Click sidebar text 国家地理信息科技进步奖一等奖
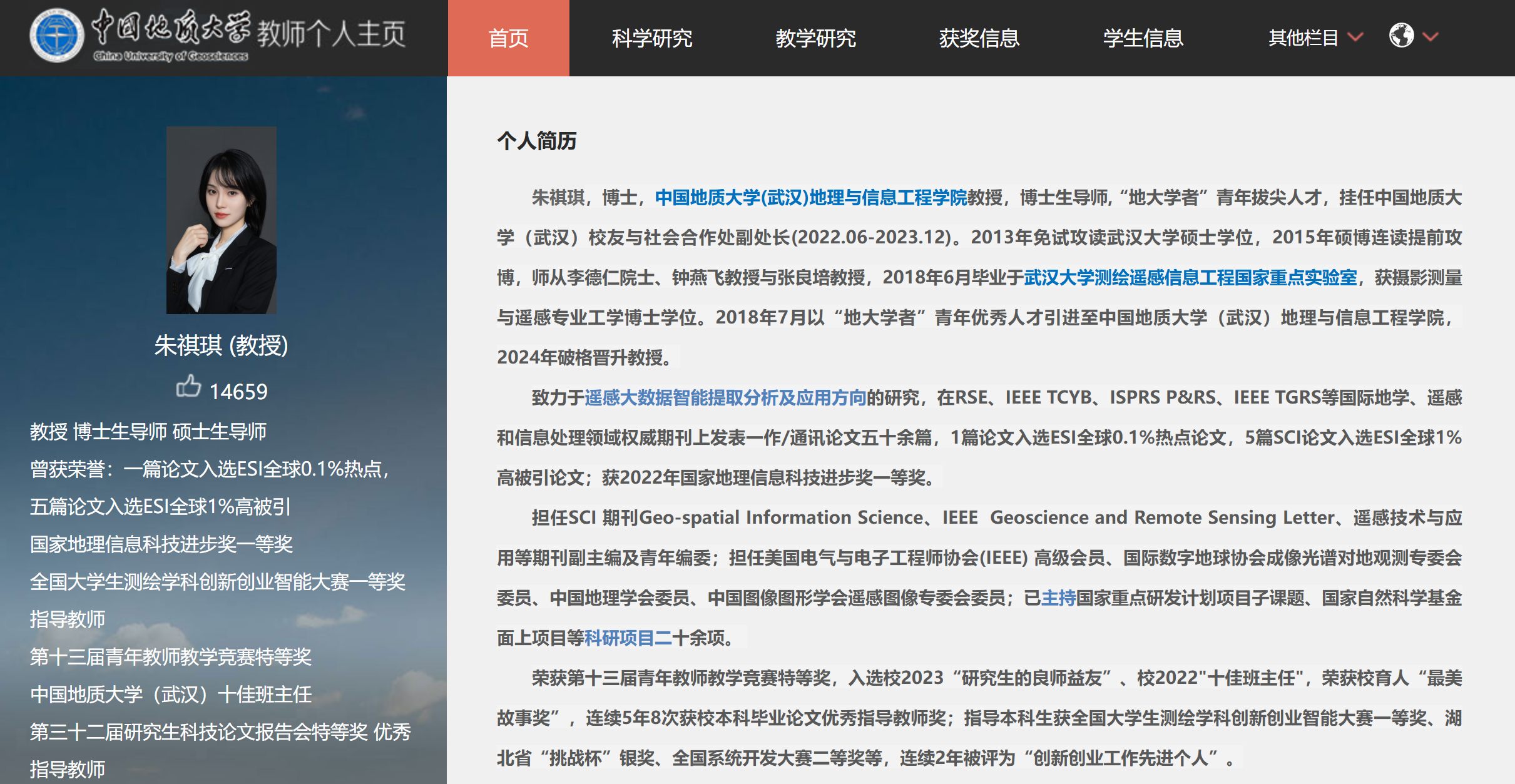 [x=161, y=544]
